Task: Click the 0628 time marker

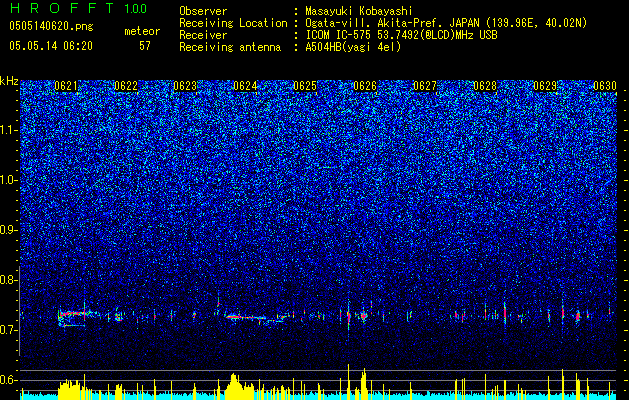Action: point(485,86)
